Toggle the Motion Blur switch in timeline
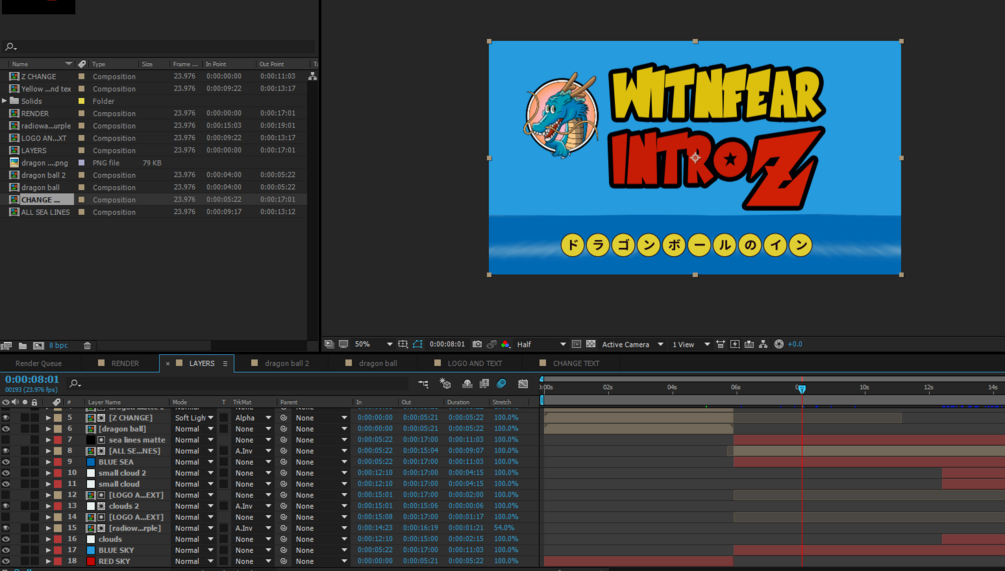The width and height of the screenshot is (1005, 571). (501, 384)
